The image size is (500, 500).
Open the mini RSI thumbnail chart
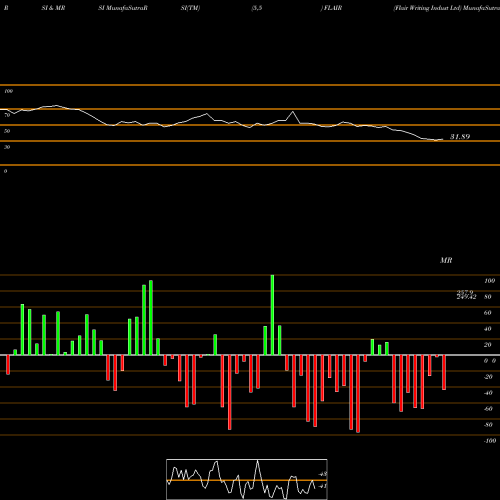[247, 479]
